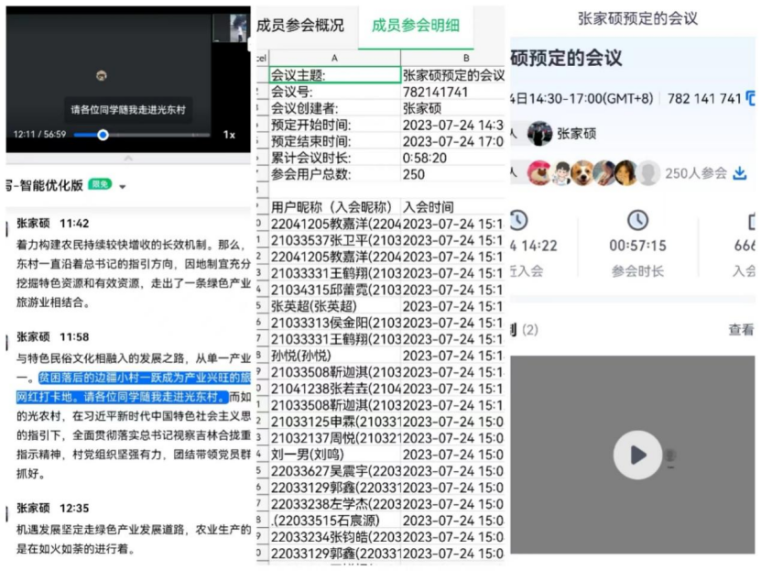The height and width of the screenshot is (571, 761).
Task: Switch to 成员参会概况 tab
Action: (300, 25)
